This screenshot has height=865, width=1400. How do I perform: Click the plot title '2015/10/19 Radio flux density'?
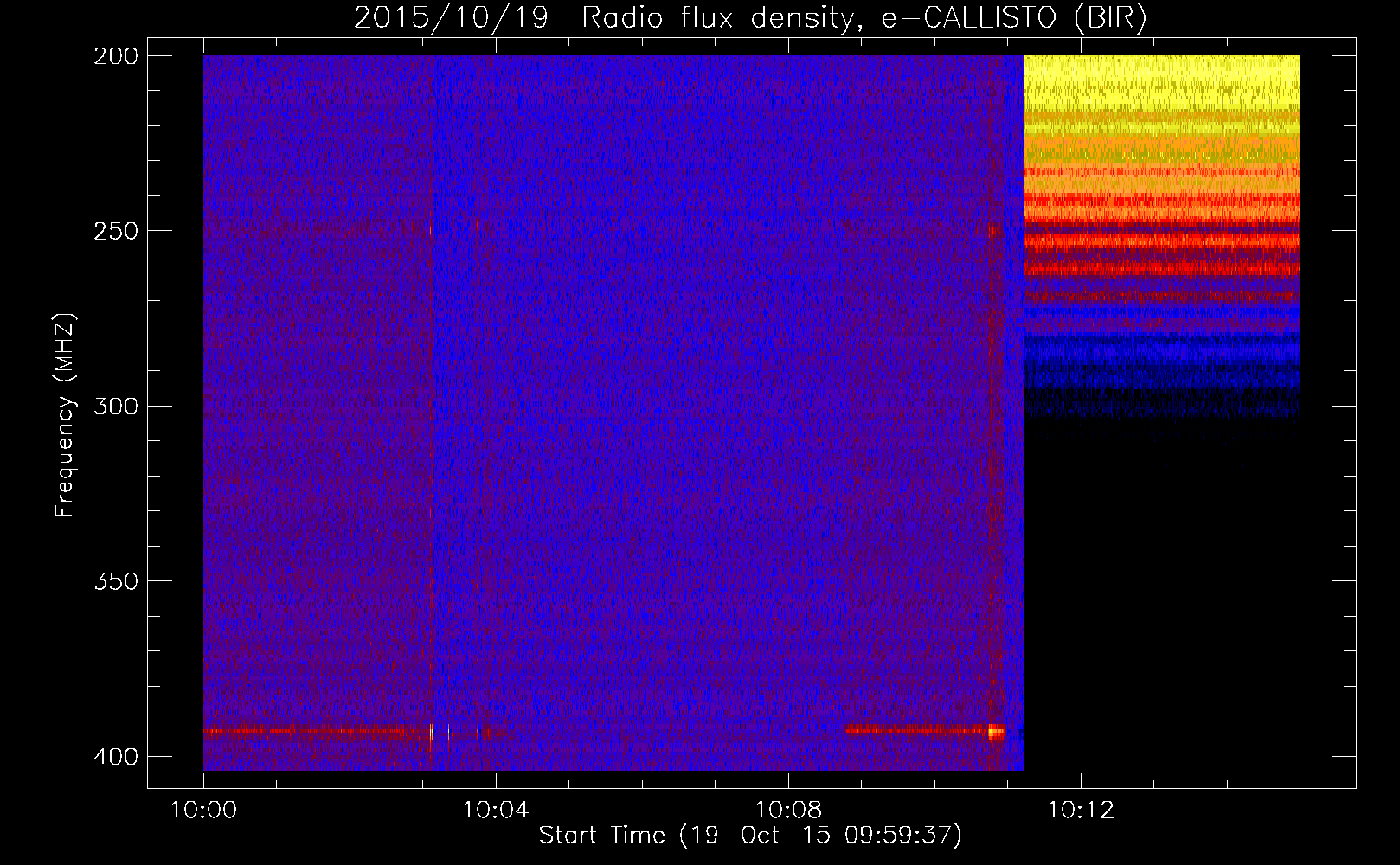(602, 17)
